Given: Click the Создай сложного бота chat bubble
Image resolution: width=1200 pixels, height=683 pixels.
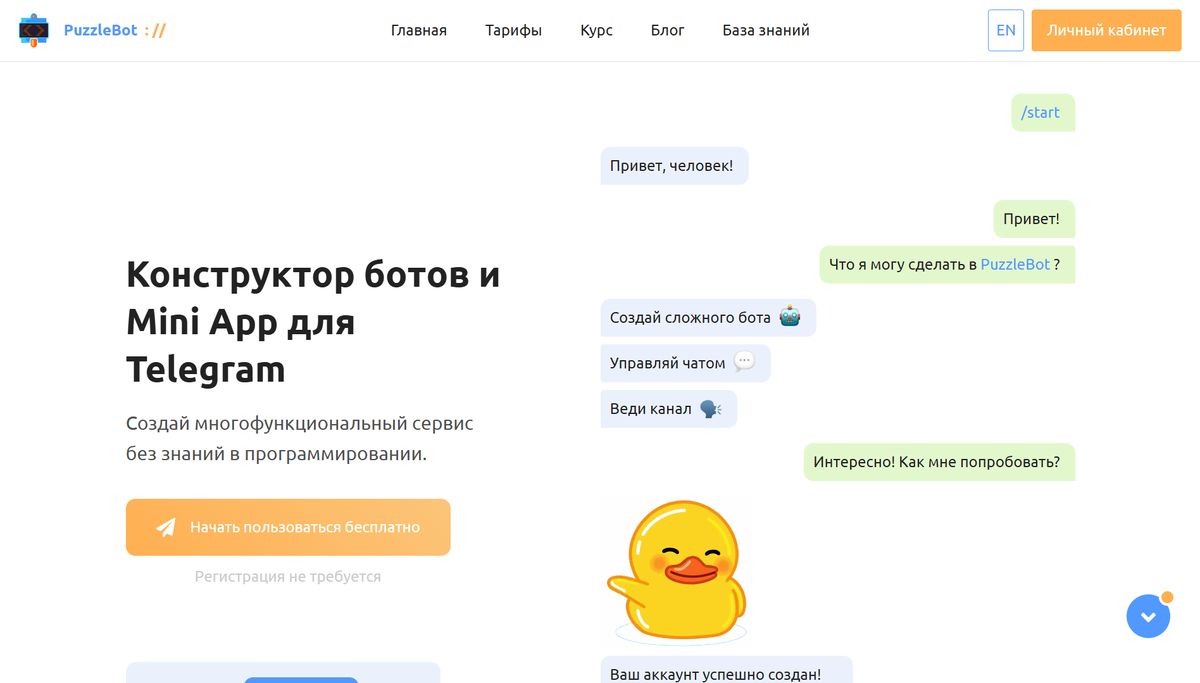Looking at the screenshot, I should 690,317.
